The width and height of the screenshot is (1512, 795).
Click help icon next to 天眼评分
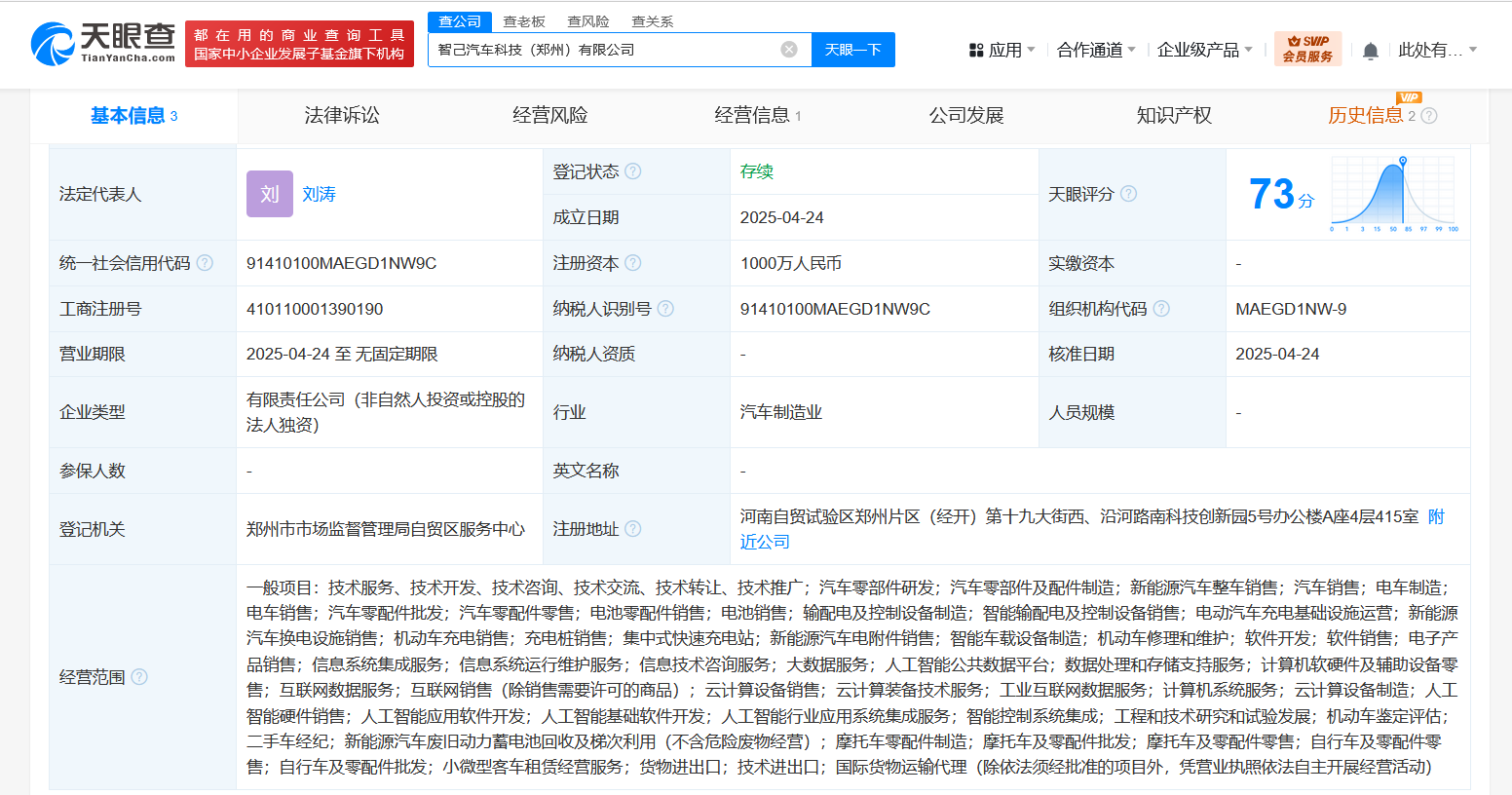[1128, 194]
